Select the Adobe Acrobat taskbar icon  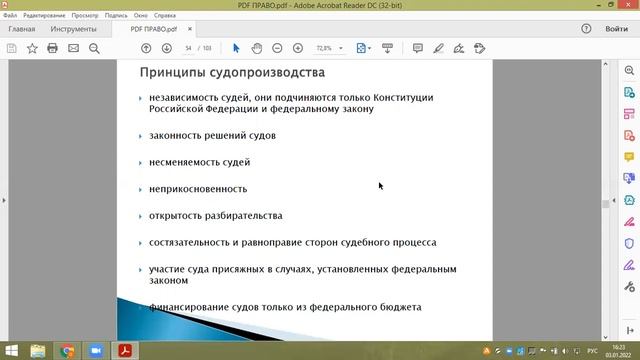pyautogui.click(x=125, y=351)
